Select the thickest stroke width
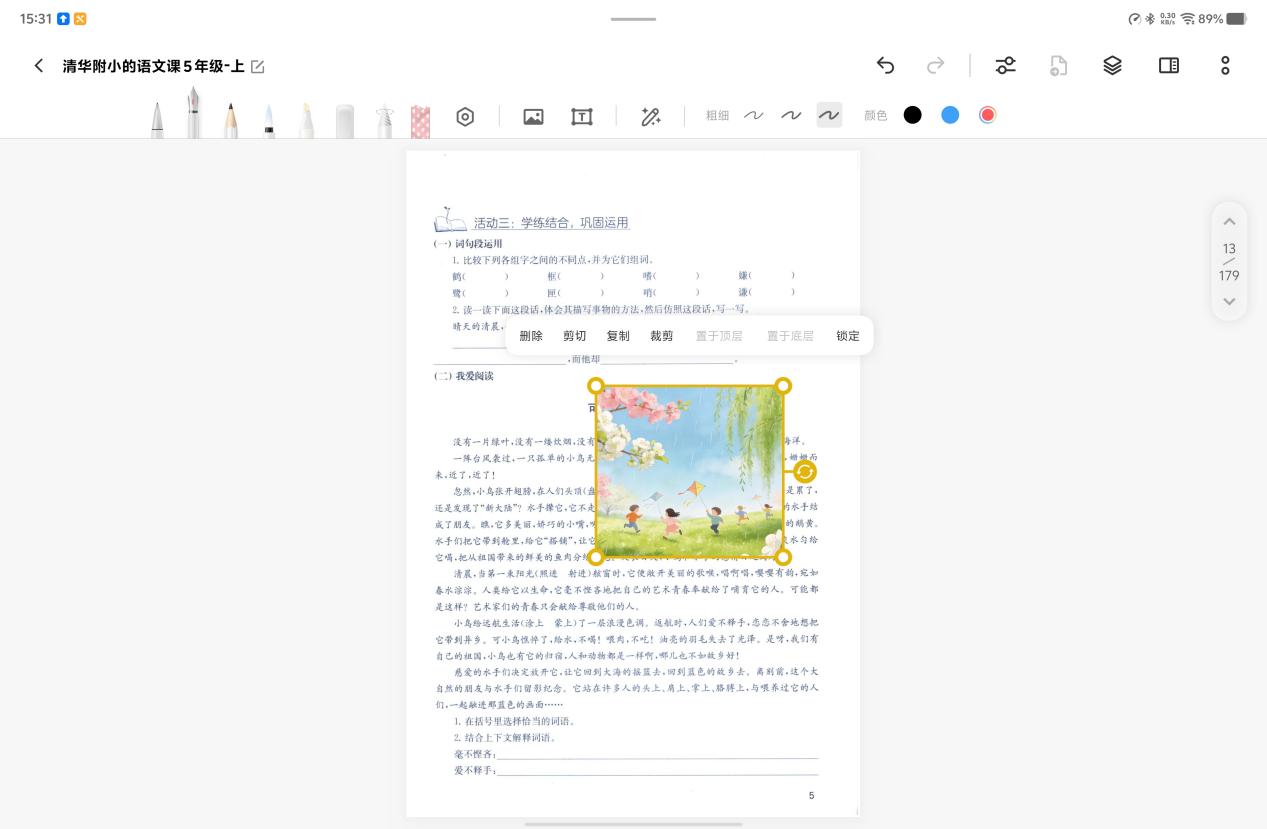 (x=829, y=116)
